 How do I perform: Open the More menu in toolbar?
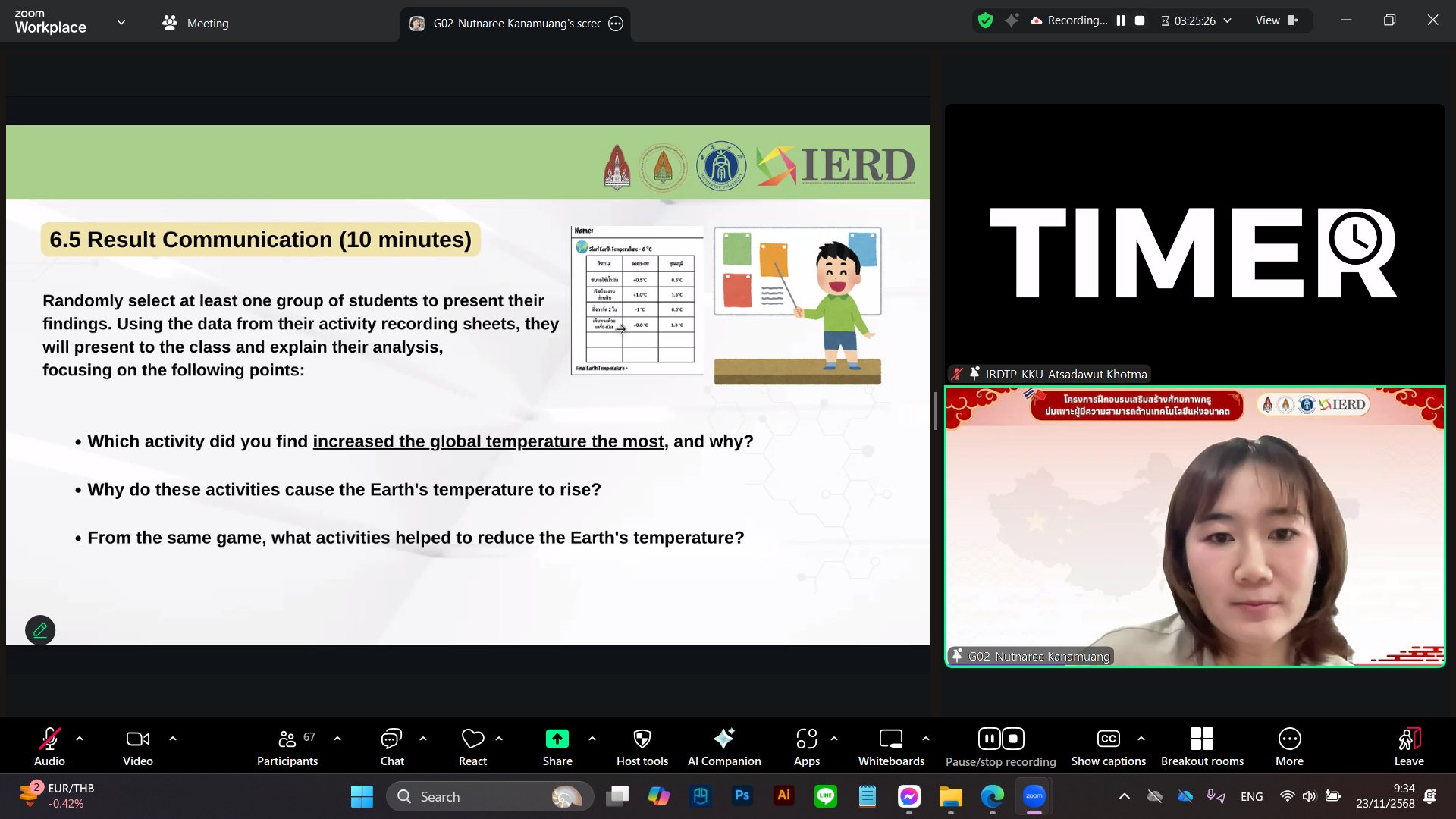click(1289, 747)
